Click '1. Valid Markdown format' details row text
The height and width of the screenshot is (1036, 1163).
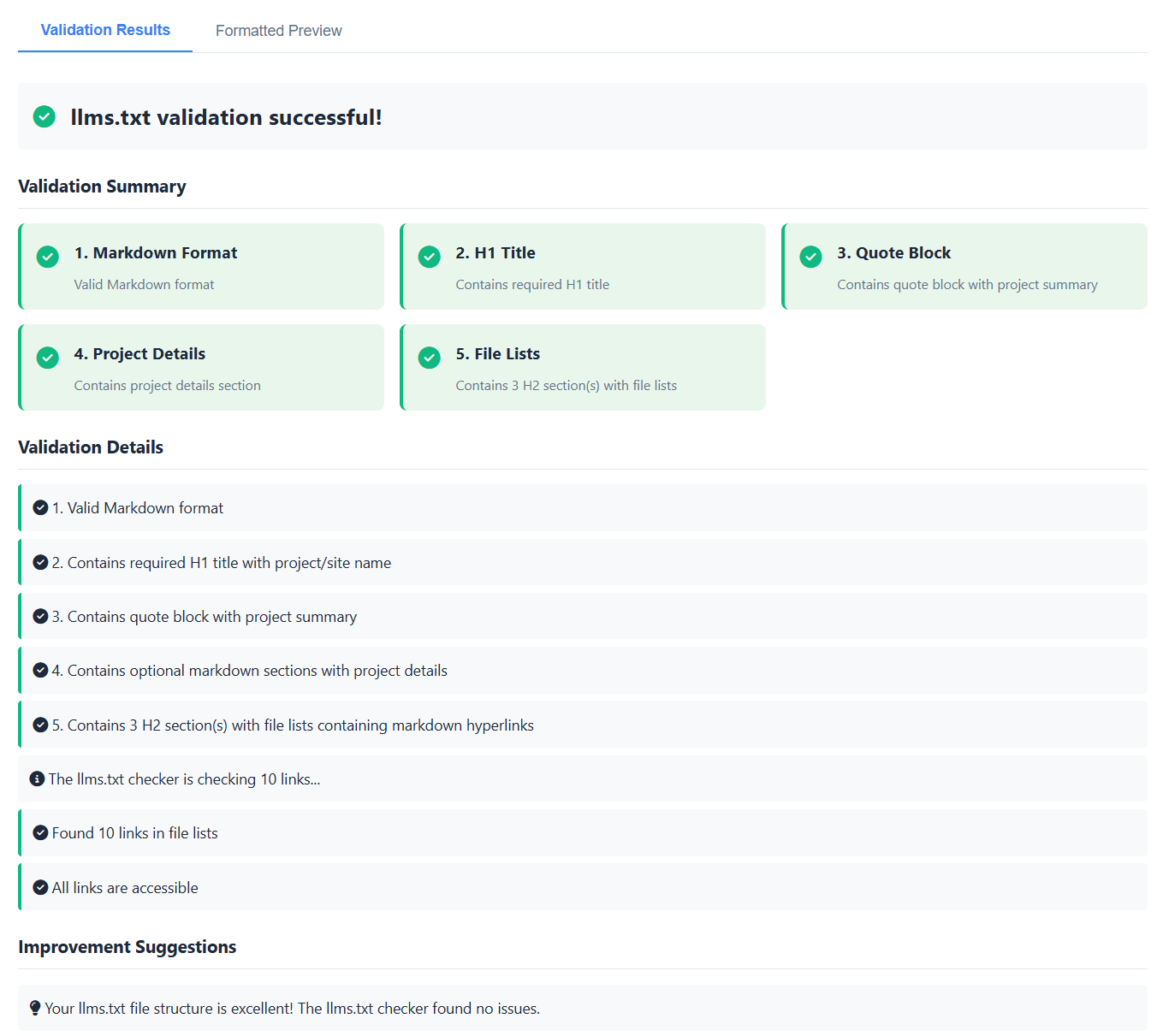(137, 507)
